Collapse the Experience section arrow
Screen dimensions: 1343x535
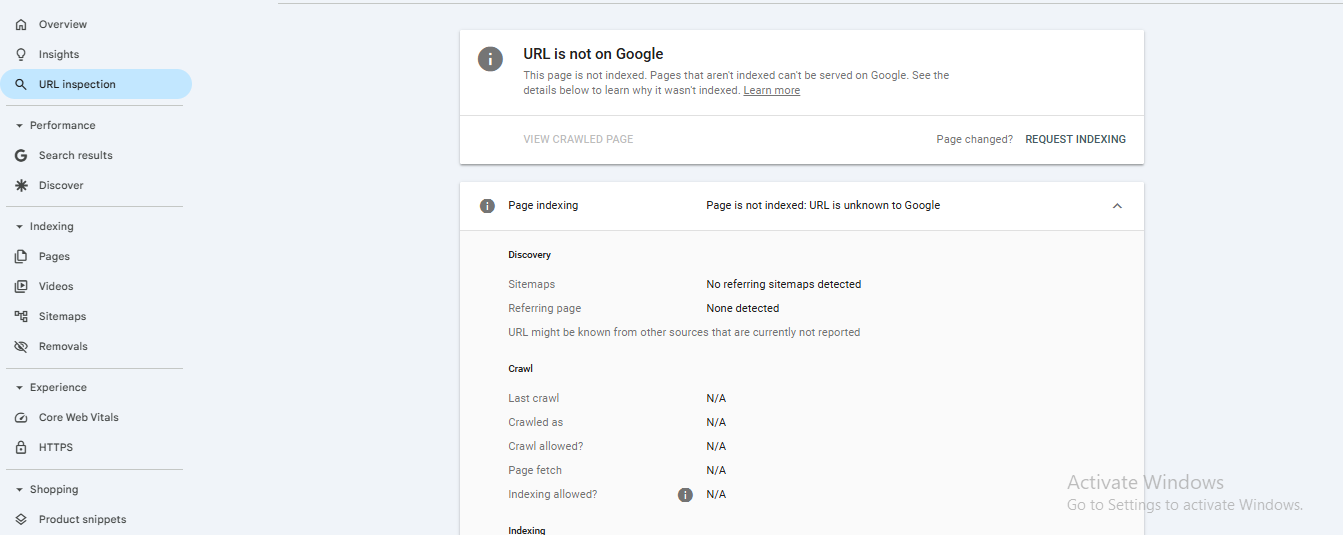19,388
